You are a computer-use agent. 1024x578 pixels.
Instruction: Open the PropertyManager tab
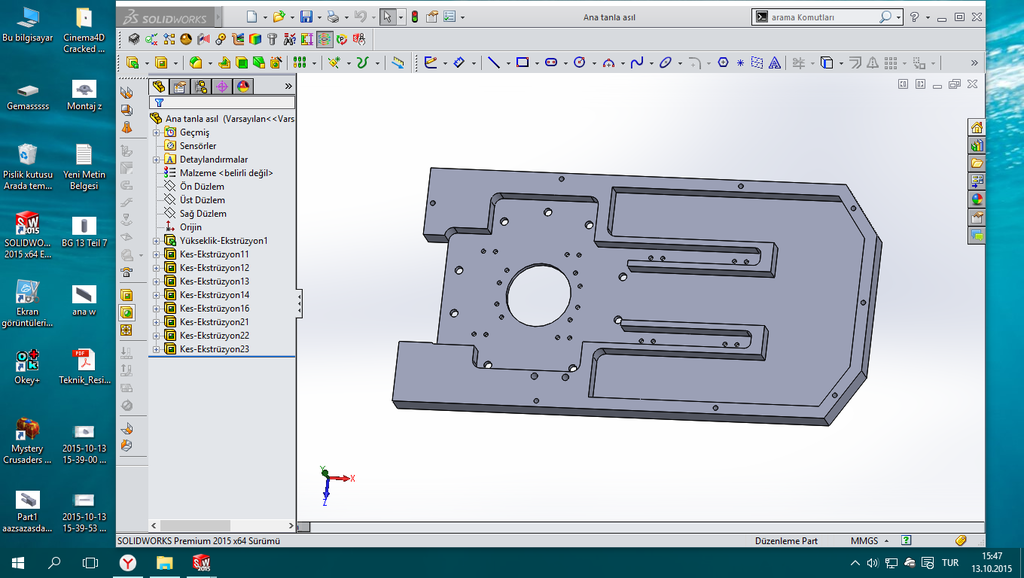[180, 87]
